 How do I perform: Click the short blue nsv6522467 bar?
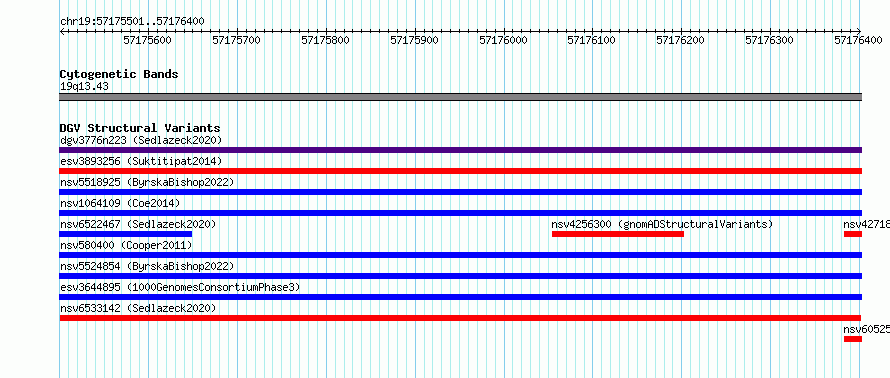[126, 234]
